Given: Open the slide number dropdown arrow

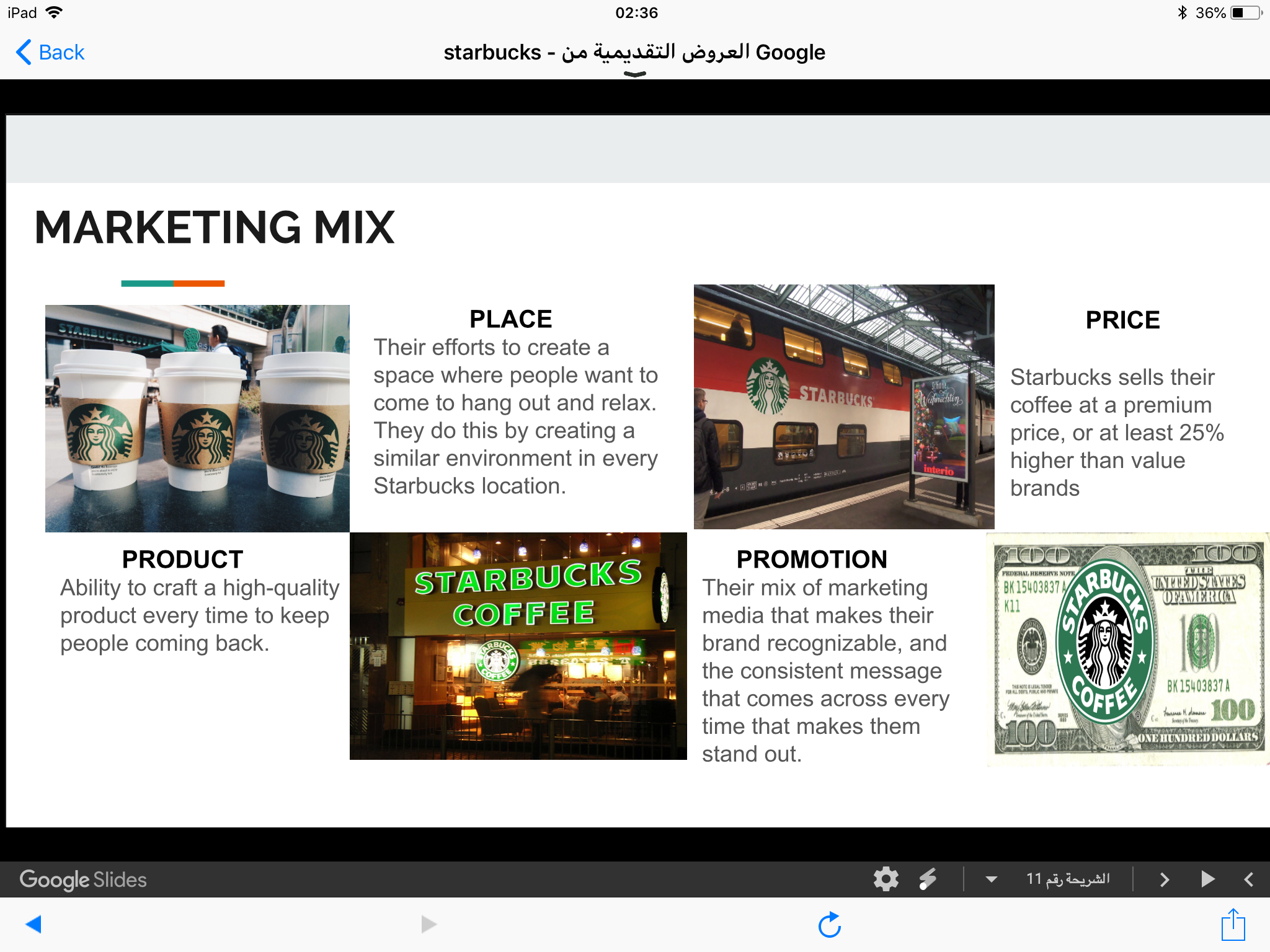Looking at the screenshot, I should [x=991, y=879].
